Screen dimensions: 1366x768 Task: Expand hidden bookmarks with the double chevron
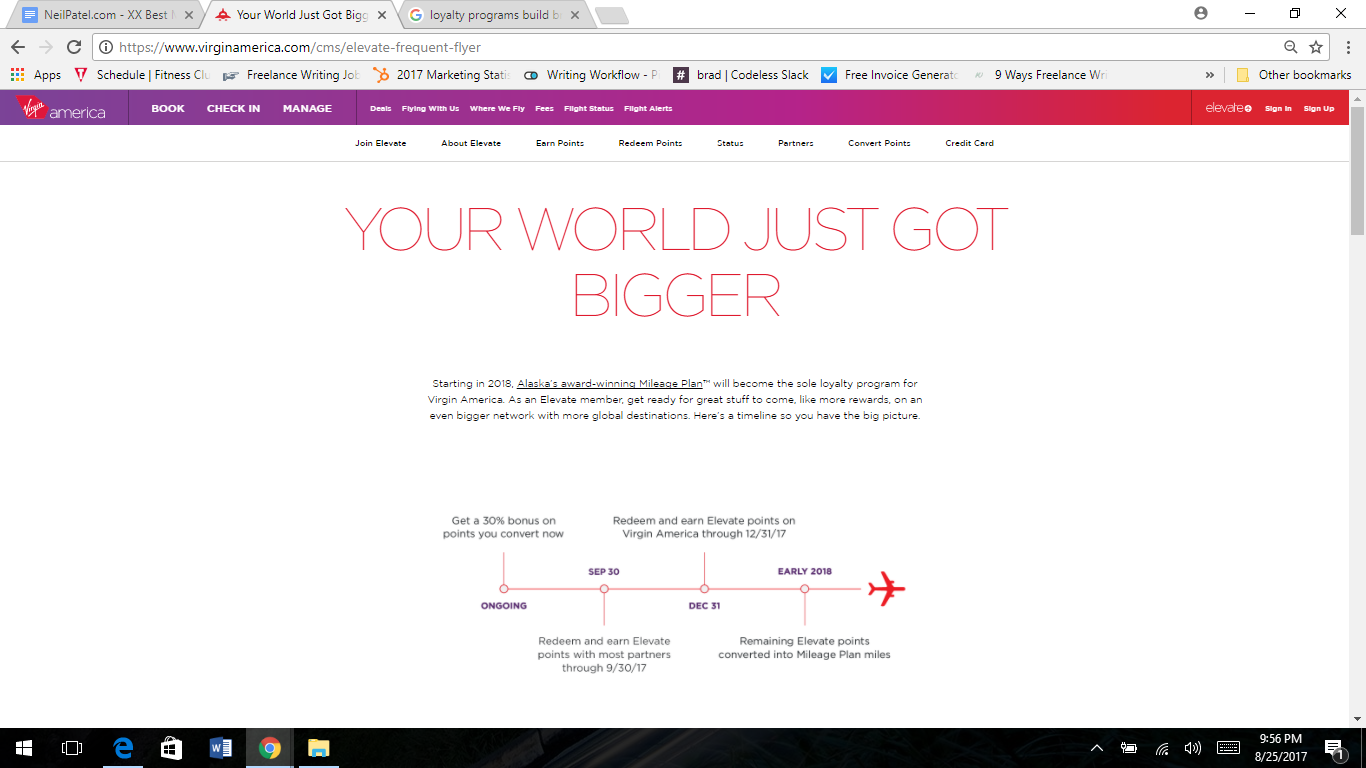1210,75
